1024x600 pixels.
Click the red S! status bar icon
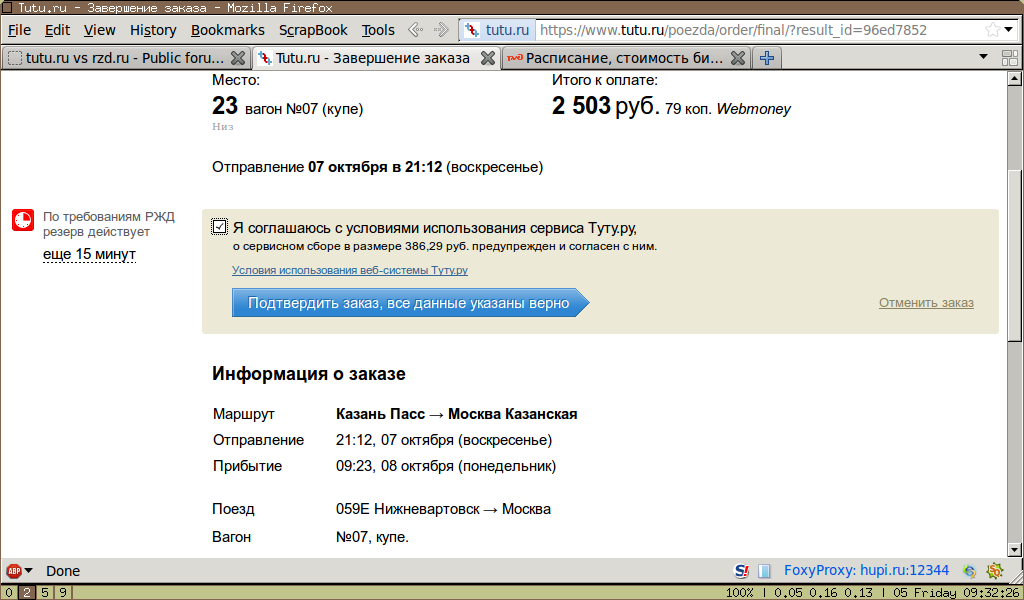point(742,571)
